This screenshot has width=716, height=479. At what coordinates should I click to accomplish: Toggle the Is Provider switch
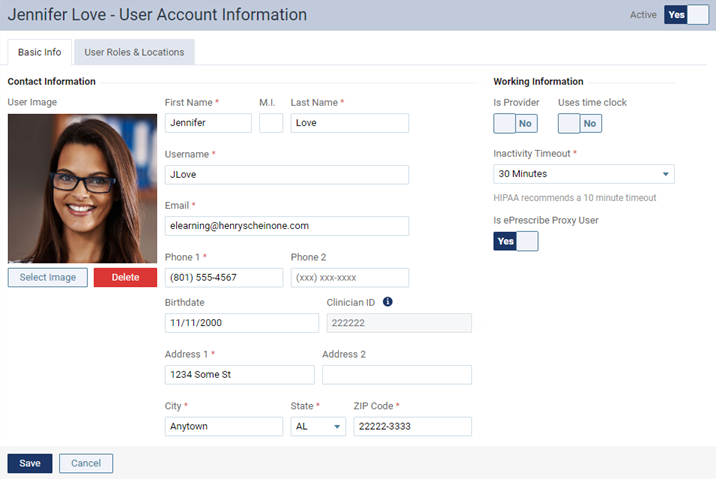pos(516,123)
